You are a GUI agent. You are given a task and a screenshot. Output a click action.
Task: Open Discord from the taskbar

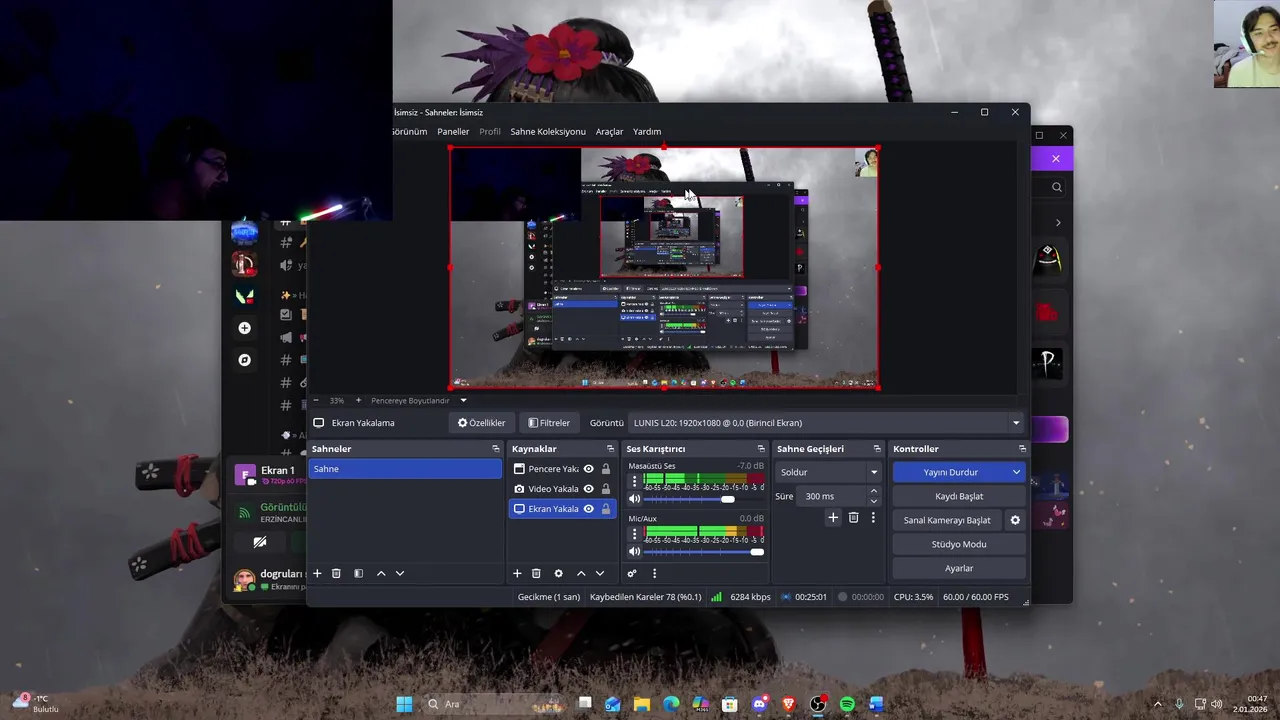759,704
